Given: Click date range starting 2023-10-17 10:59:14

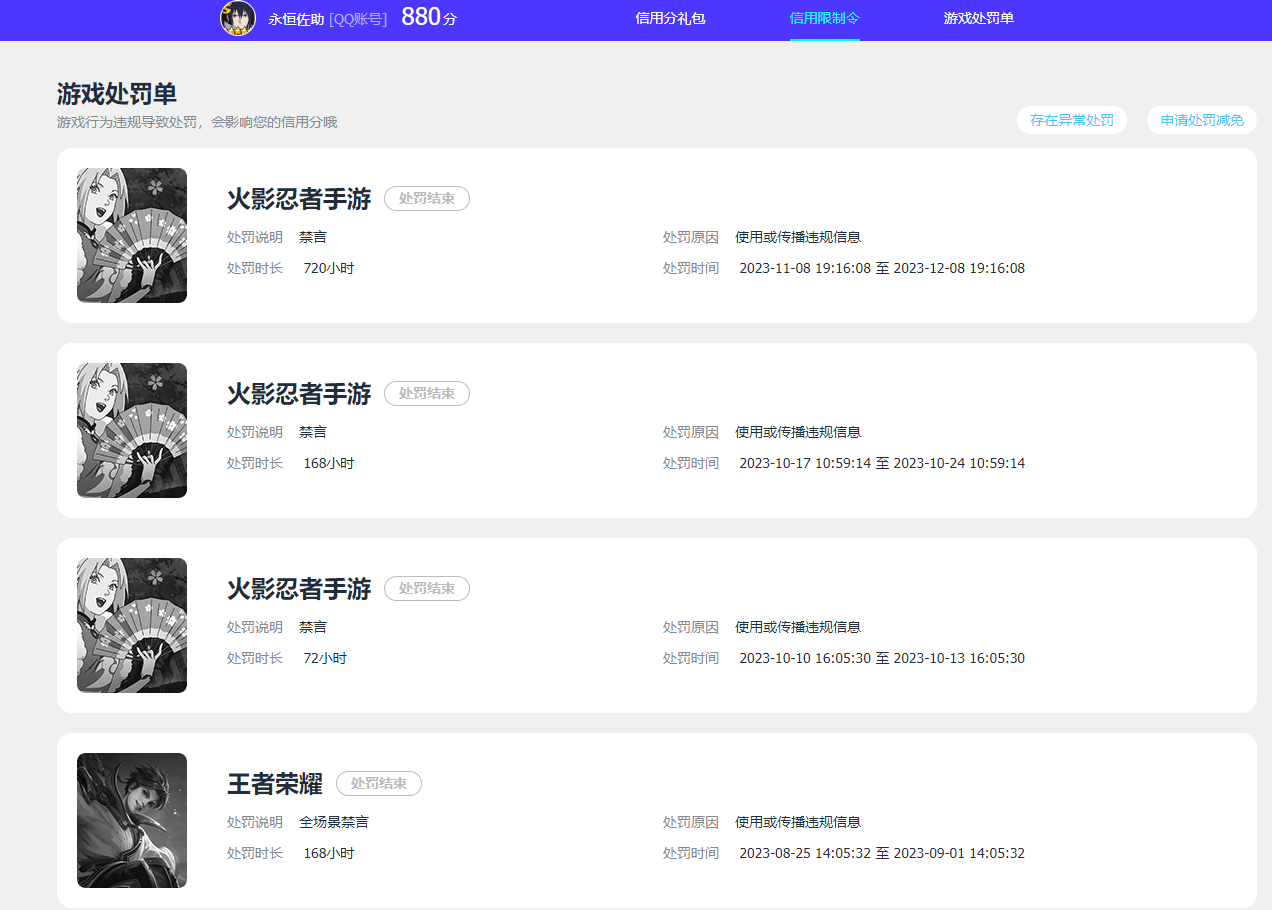Looking at the screenshot, I should pos(882,463).
